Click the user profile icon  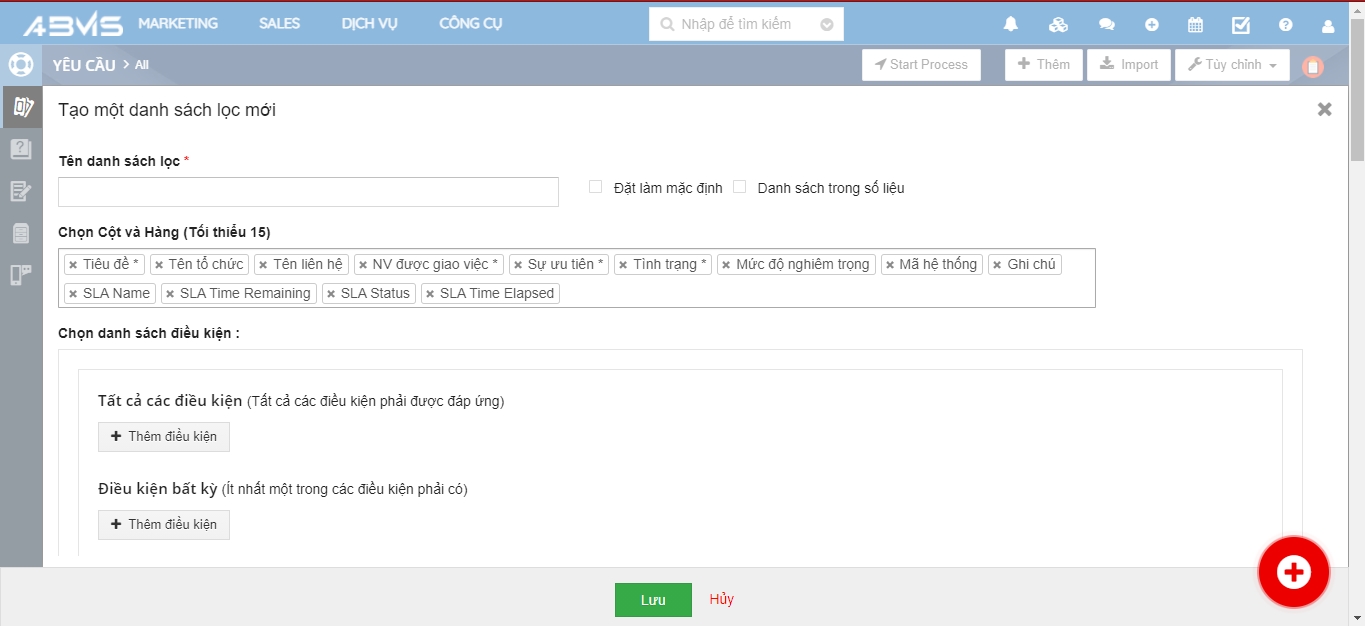1328,25
